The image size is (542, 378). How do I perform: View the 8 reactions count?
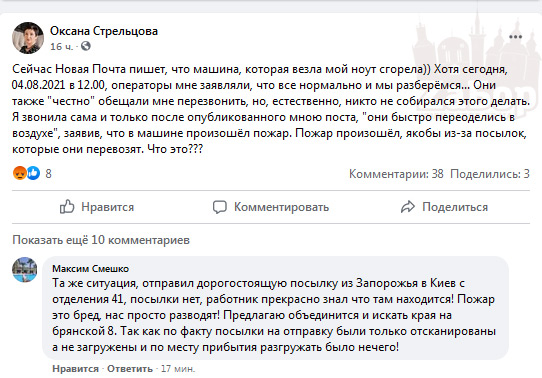tap(48, 173)
